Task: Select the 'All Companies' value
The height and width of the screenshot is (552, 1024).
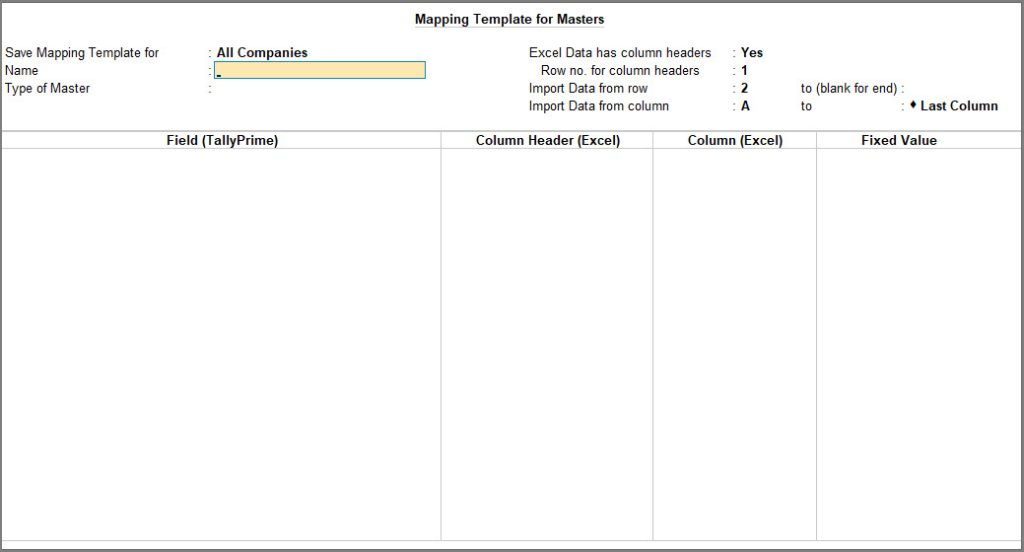Action: click(262, 52)
